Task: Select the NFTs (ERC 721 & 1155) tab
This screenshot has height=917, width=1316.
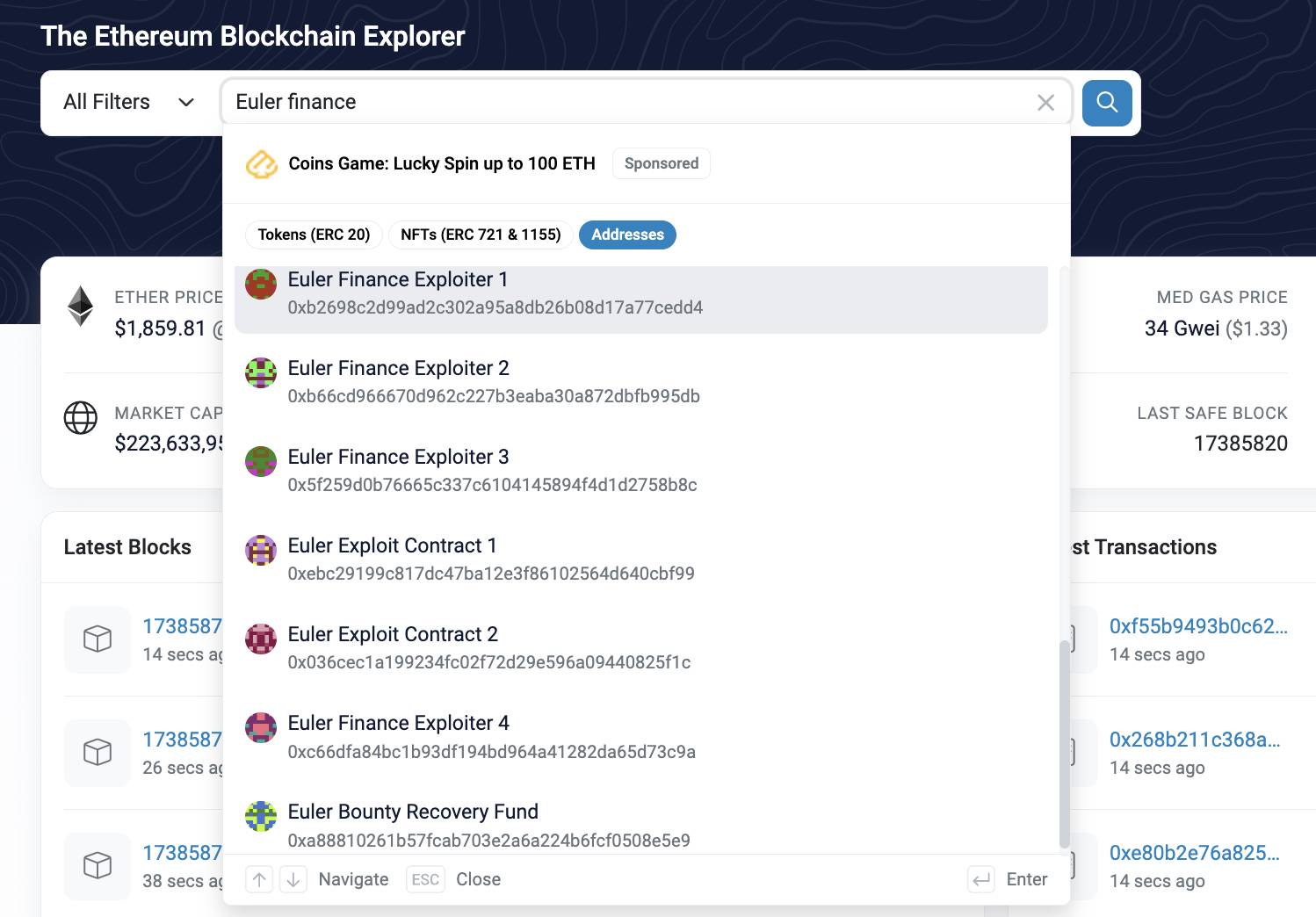Action: 481,235
